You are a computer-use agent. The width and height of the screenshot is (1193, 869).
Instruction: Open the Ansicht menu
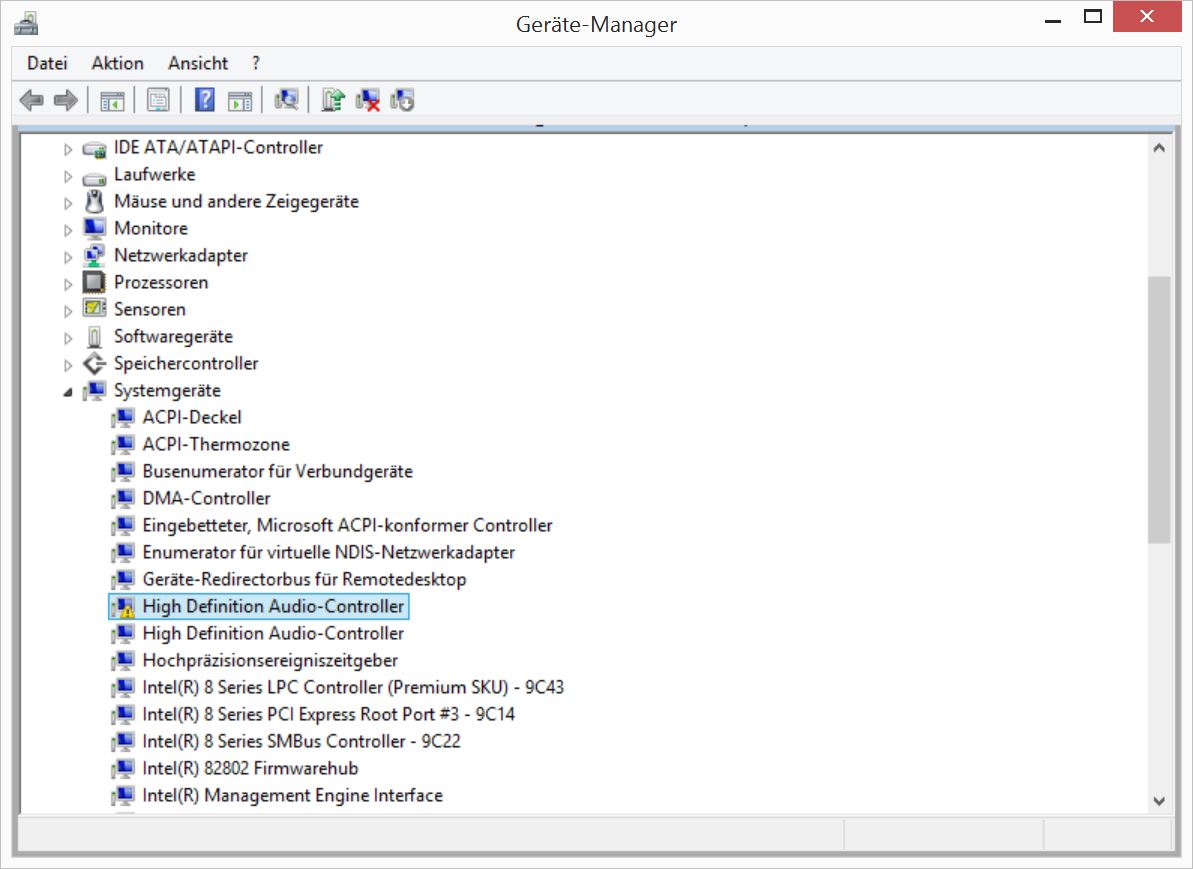tap(198, 63)
